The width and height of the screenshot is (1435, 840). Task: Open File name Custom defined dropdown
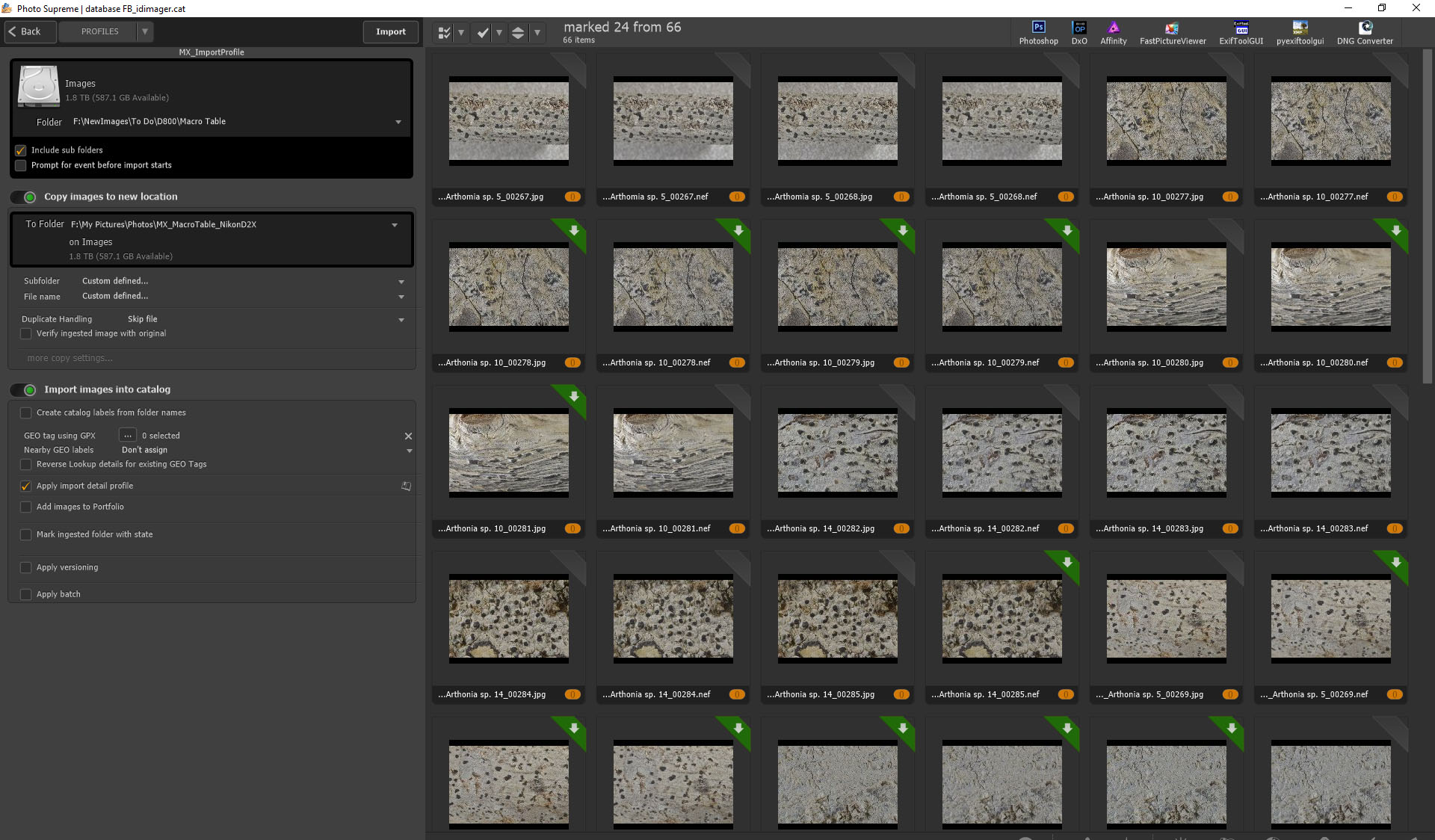[x=401, y=297]
